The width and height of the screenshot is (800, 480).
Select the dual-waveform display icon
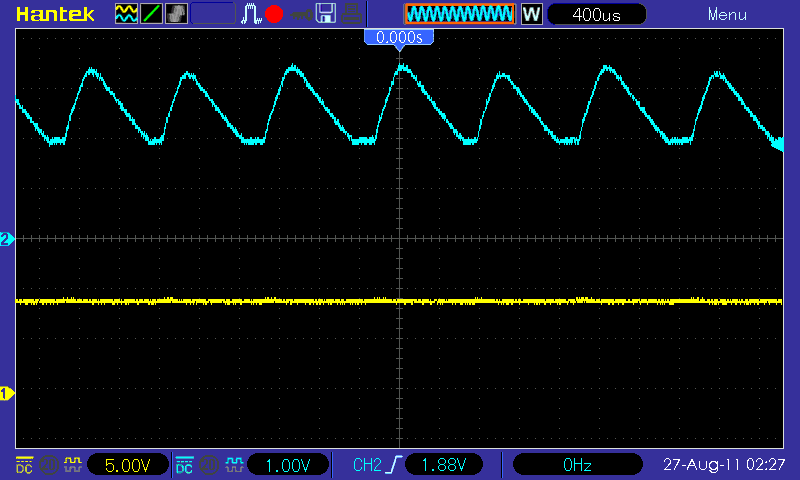[x=126, y=14]
